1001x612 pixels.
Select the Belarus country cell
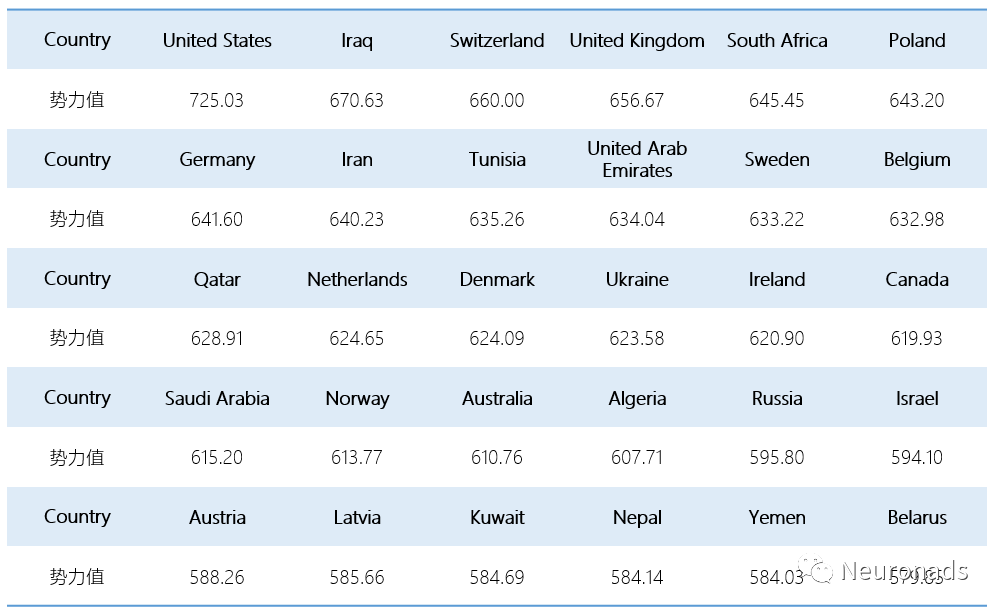(917, 518)
